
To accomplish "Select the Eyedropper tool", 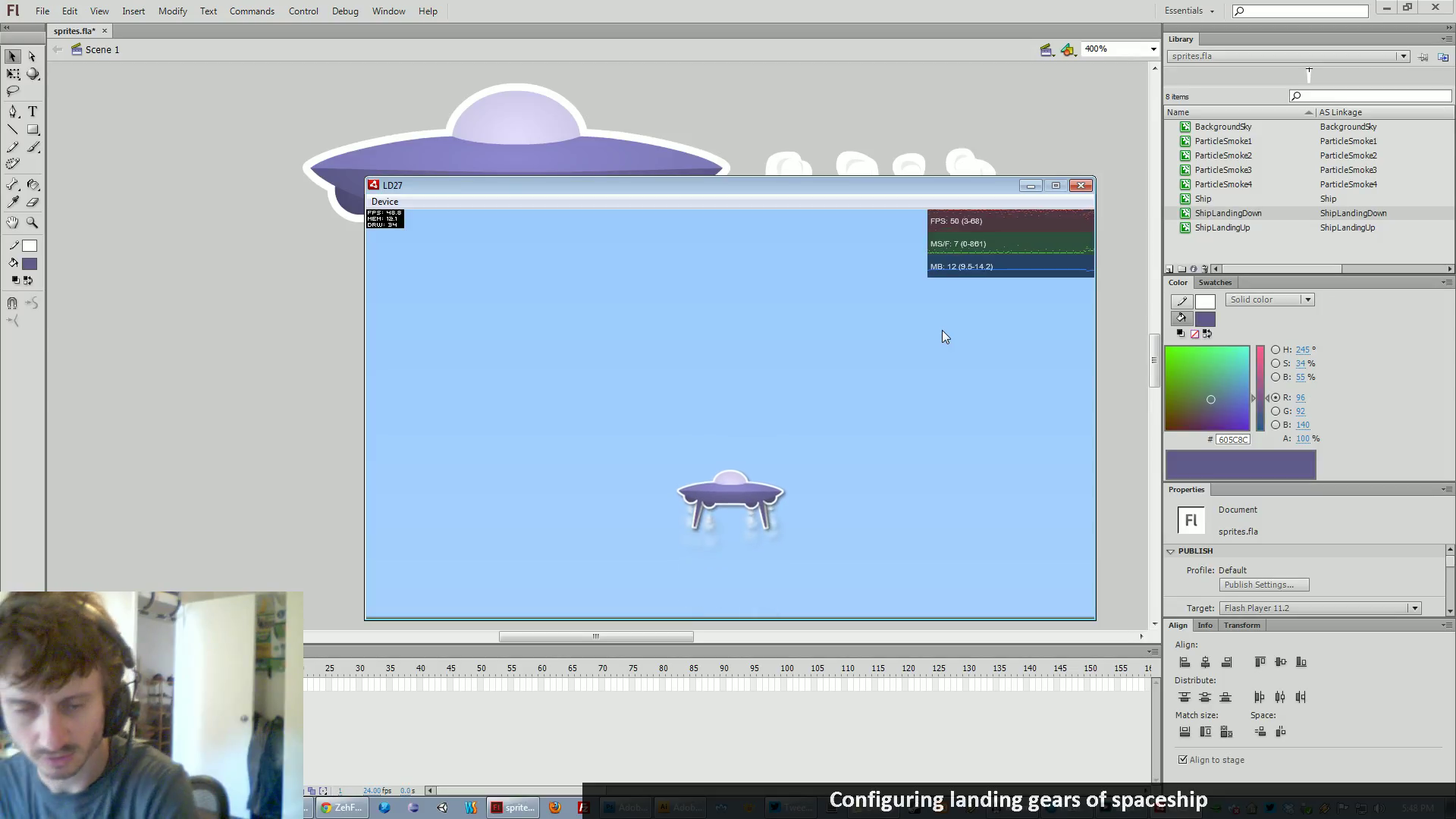I will click(x=13, y=202).
